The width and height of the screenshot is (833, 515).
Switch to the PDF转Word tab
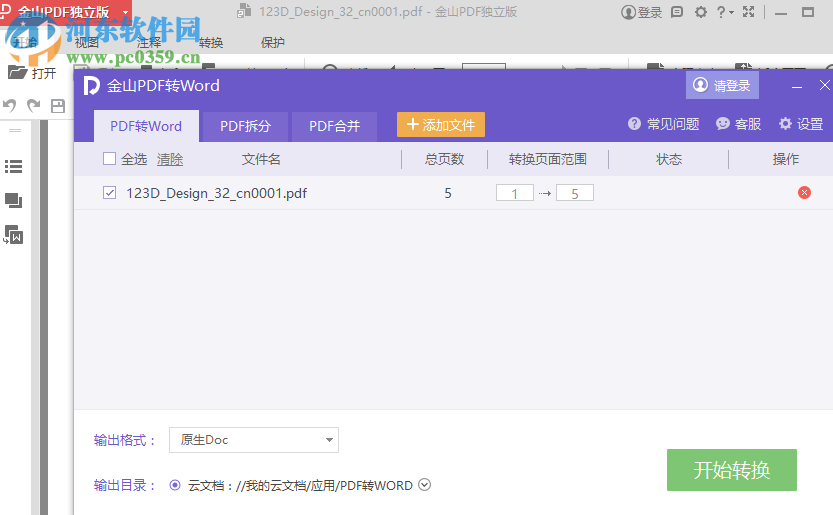coord(146,126)
